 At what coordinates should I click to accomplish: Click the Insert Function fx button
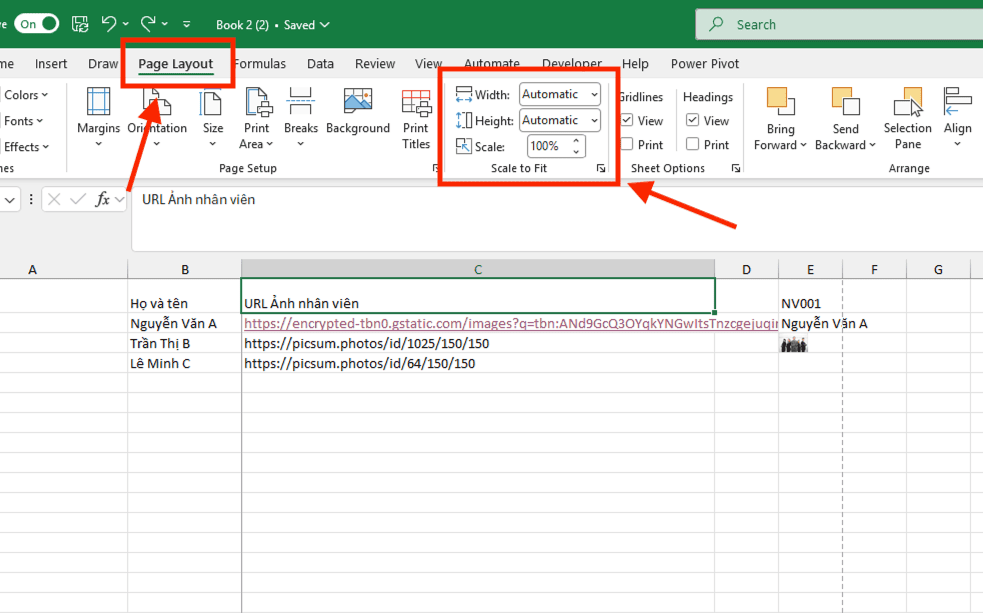pyautogui.click(x=102, y=200)
